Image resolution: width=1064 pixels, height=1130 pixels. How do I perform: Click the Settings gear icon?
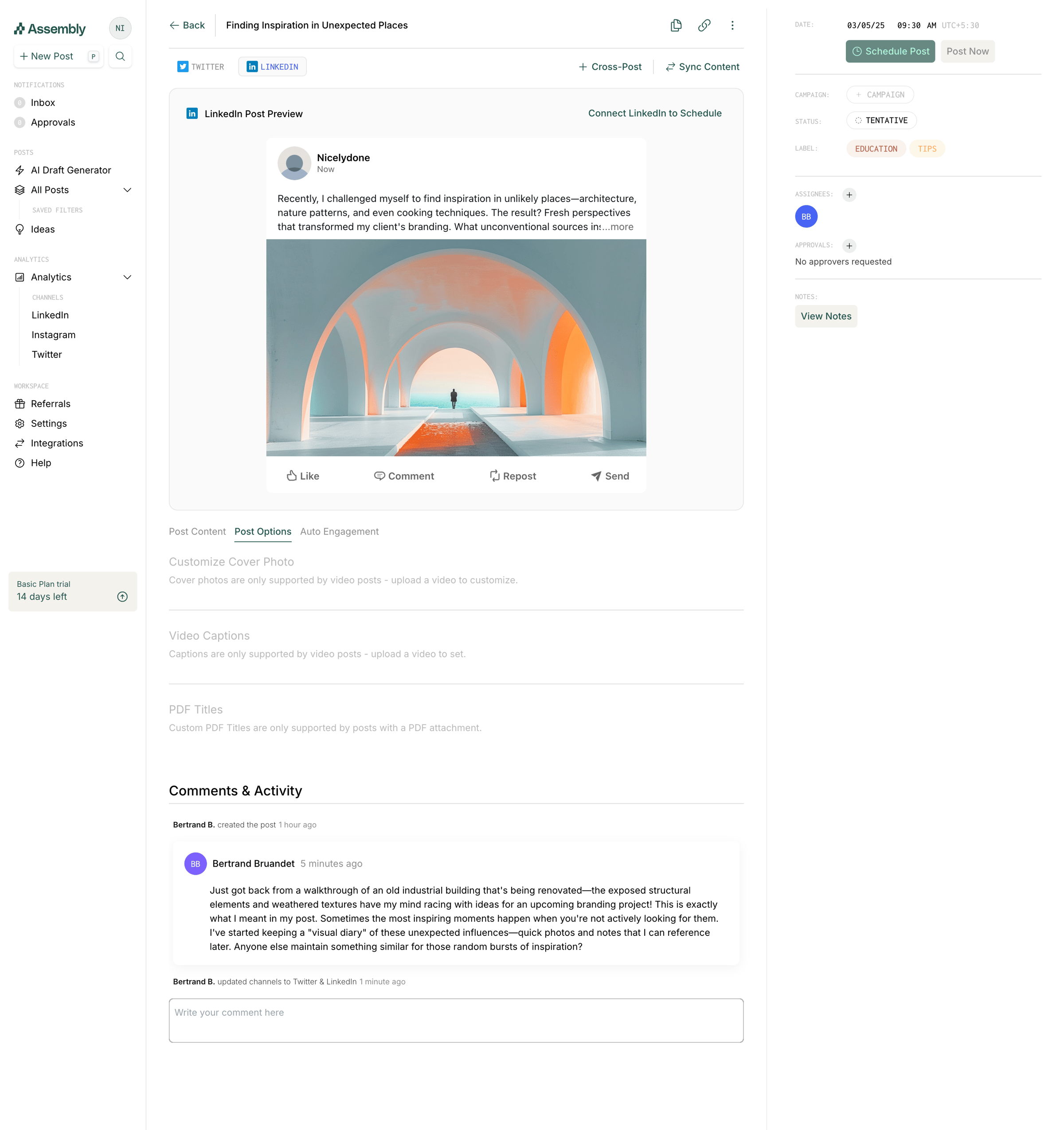coord(20,423)
